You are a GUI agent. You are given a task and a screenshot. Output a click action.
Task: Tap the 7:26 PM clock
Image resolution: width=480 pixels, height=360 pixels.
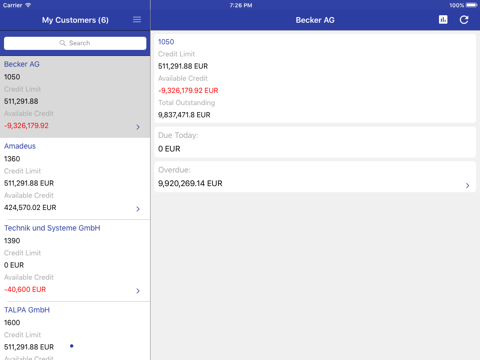pyautogui.click(x=241, y=5)
